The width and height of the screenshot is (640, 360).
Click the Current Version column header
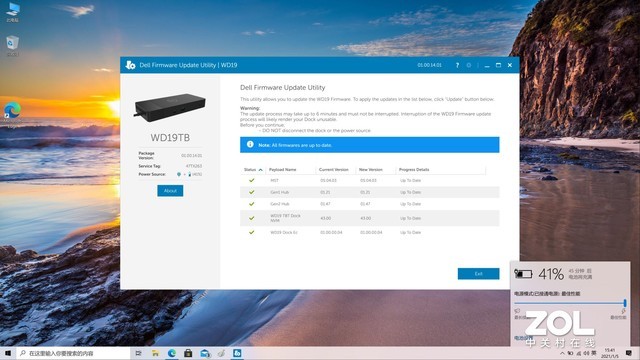click(333, 169)
